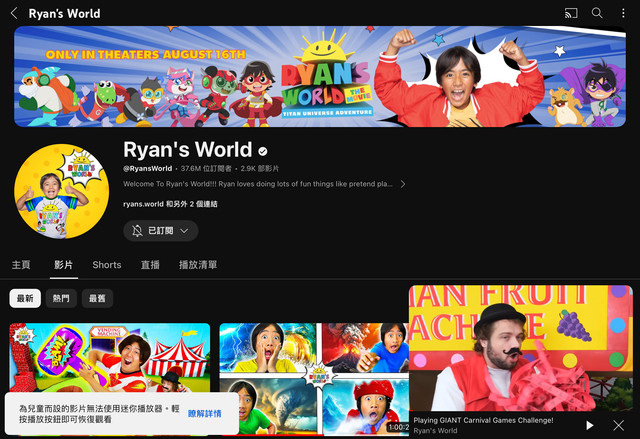Screen dimensions: 640x439
Task: Select the 最舊 sort chip
Action: click(x=97, y=298)
